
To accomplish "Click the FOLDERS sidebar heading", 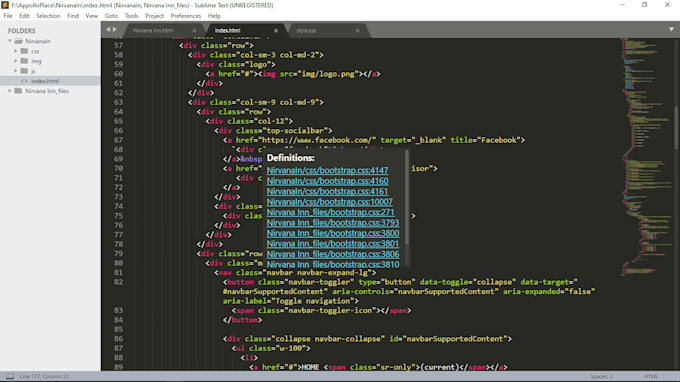I will [22, 31].
